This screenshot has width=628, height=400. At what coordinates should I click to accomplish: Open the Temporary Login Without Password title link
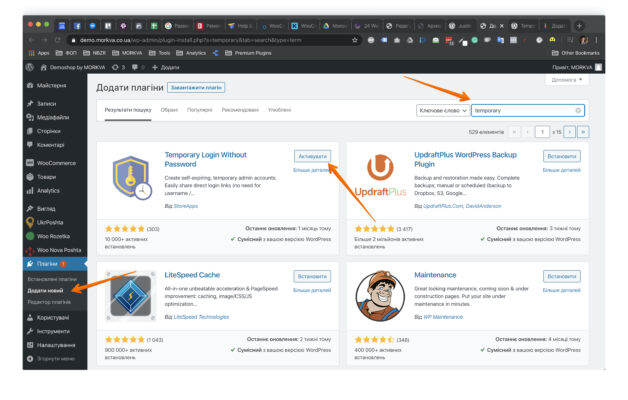tap(205, 159)
